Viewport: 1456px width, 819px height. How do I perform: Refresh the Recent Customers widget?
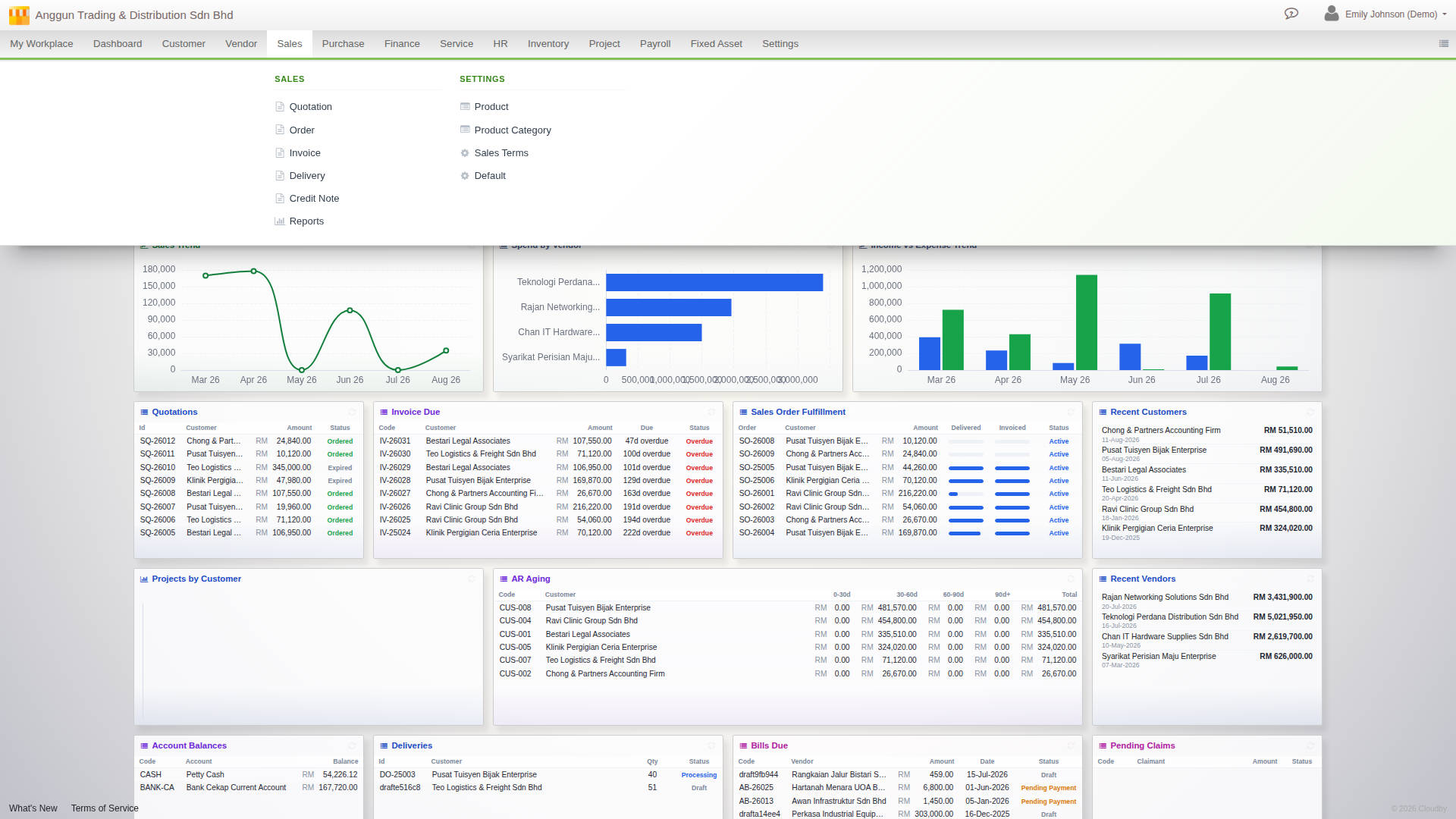tap(1310, 413)
